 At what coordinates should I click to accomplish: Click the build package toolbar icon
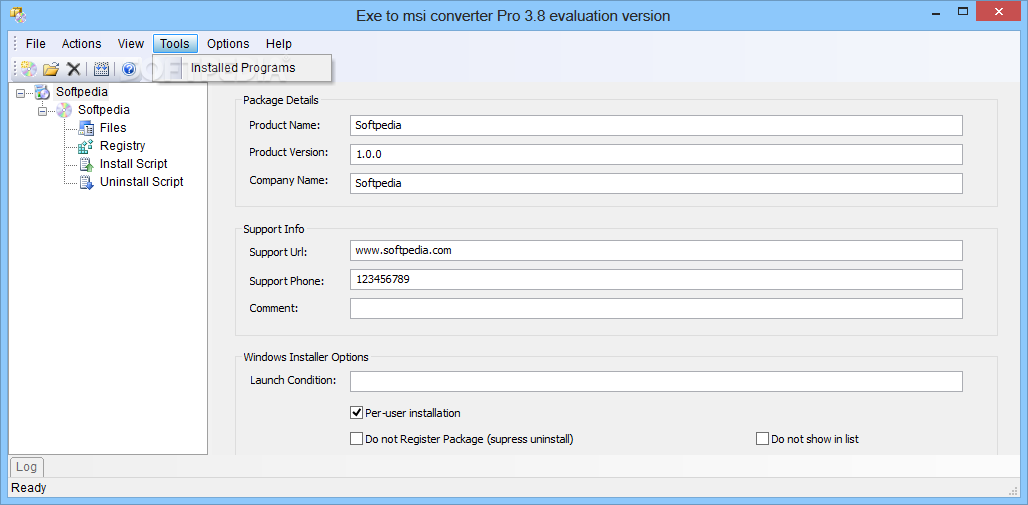pyautogui.click(x=101, y=68)
